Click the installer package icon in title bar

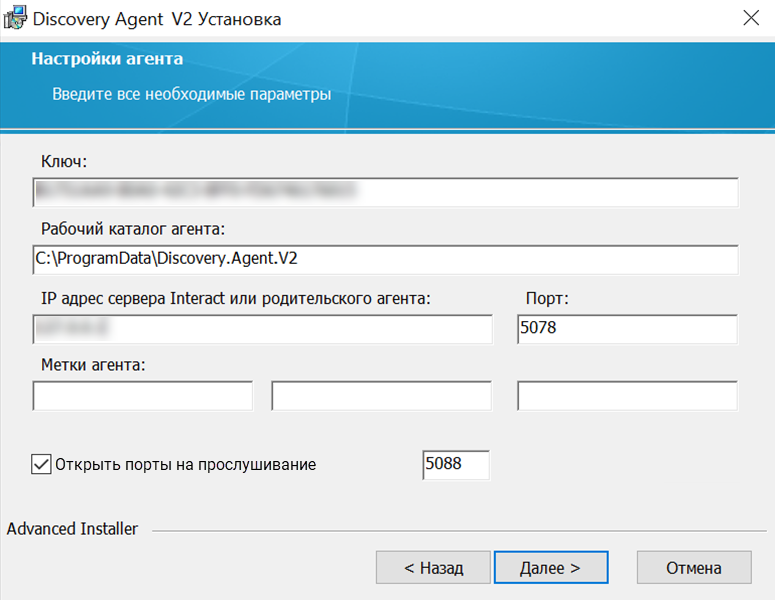pos(15,18)
